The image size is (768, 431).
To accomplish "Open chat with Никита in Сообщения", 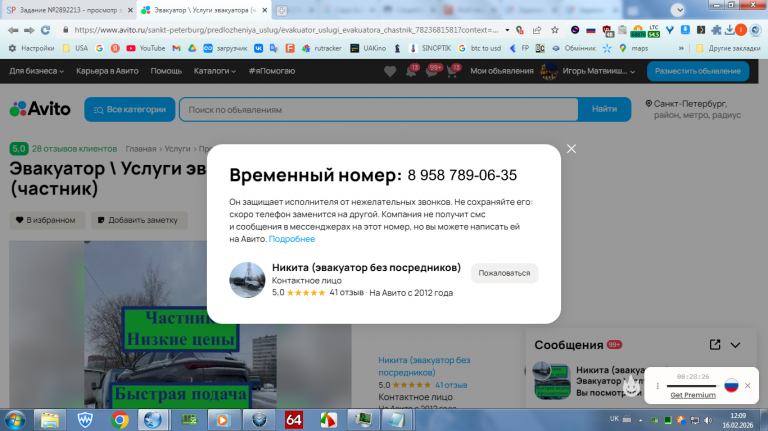I will pos(585,381).
